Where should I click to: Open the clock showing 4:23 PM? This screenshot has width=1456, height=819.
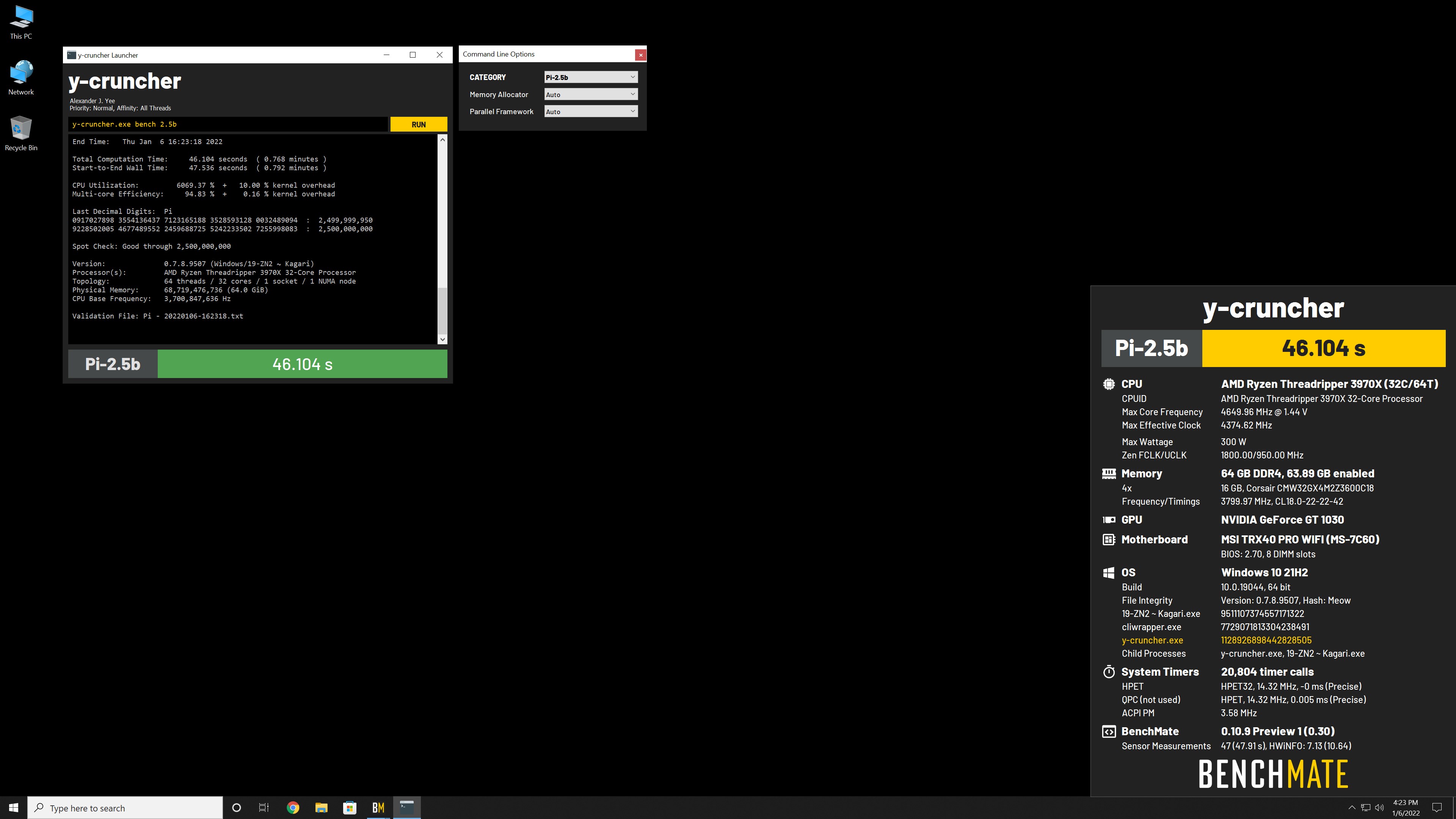pyautogui.click(x=1406, y=808)
